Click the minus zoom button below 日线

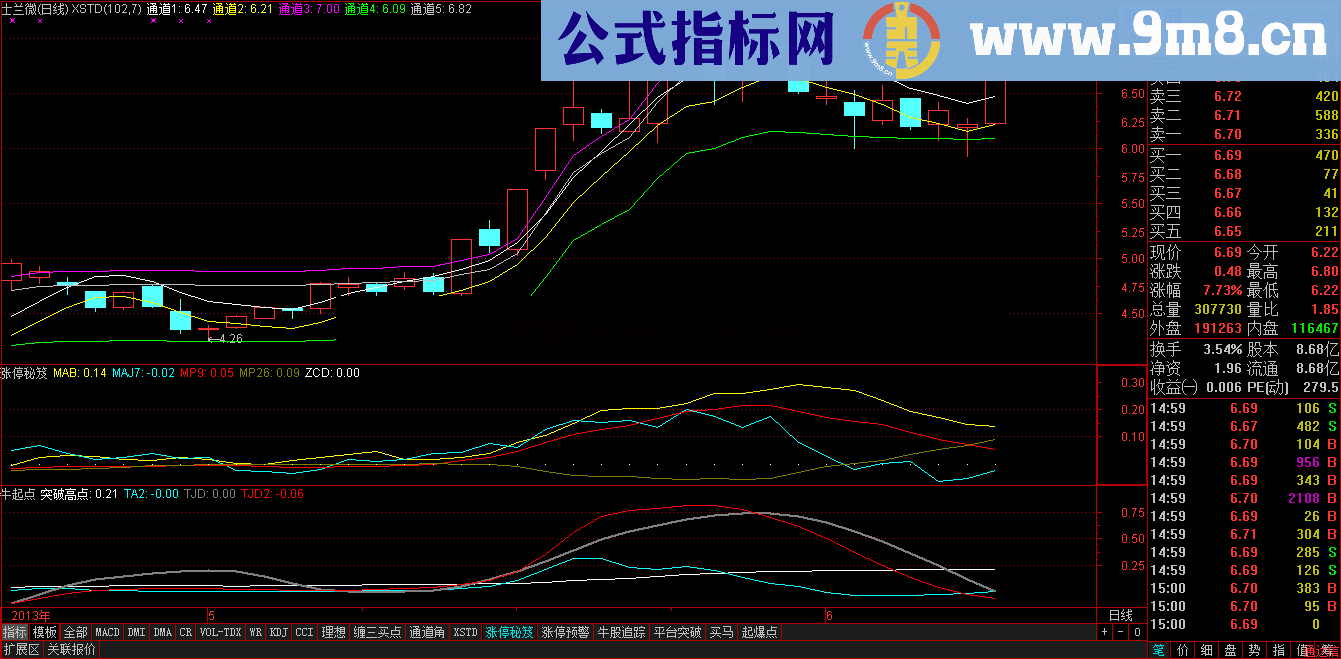tap(1120, 632)
